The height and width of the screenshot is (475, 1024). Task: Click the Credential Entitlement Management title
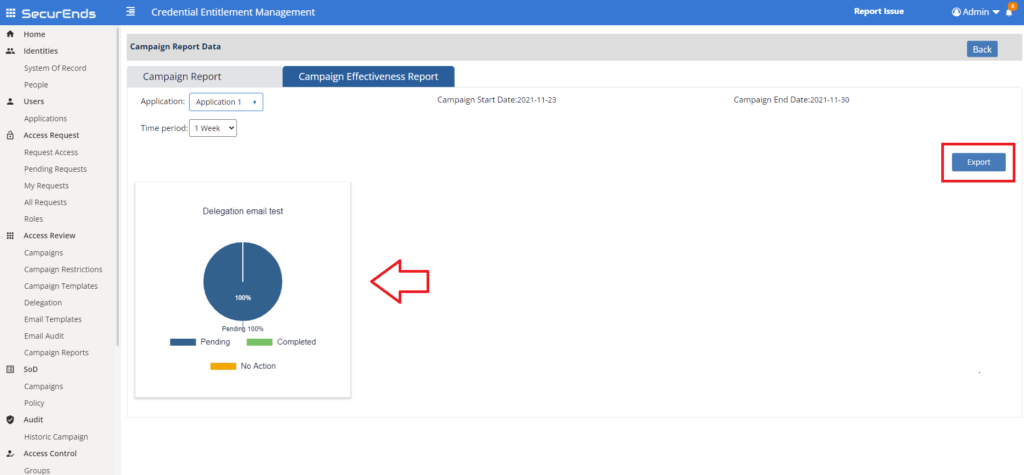(232, 12)
